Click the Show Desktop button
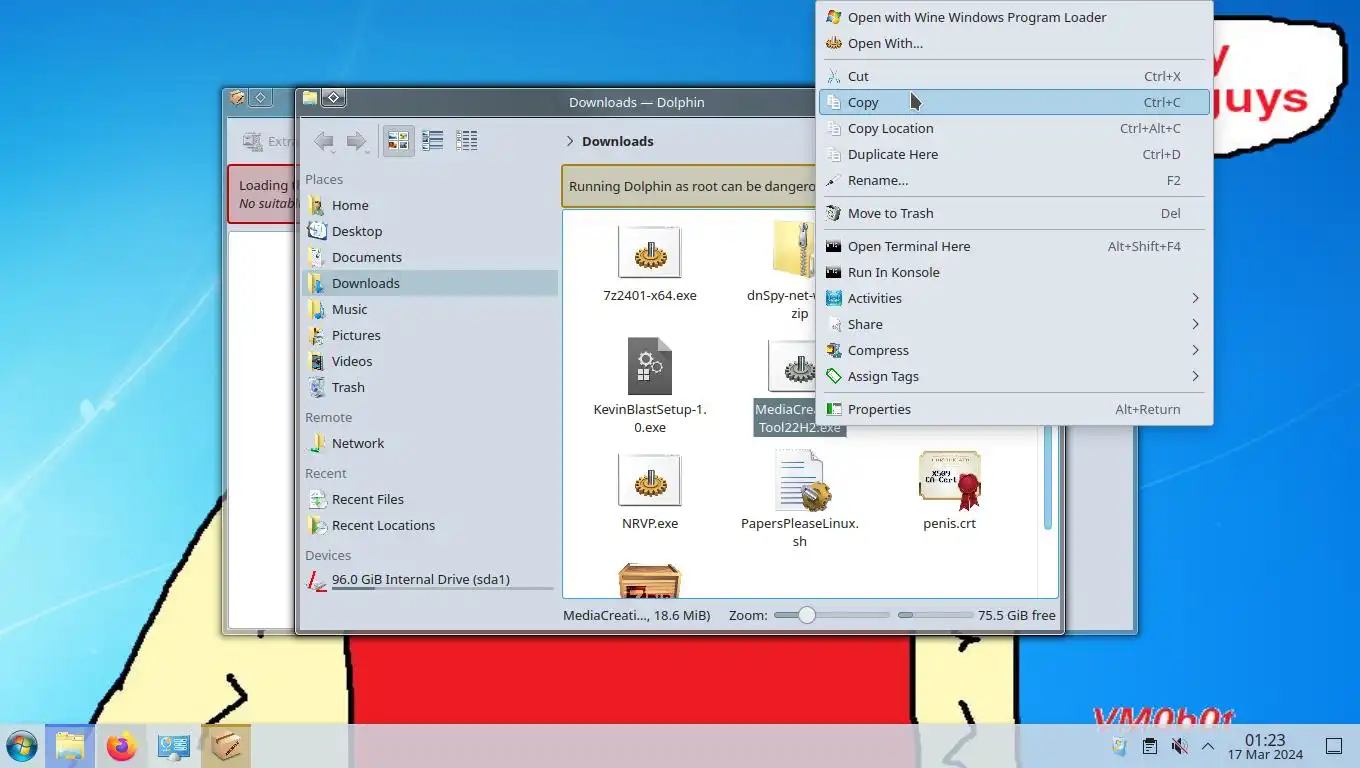The image size is (1360, 768). pyautogui.click(x=1334, y=746)
